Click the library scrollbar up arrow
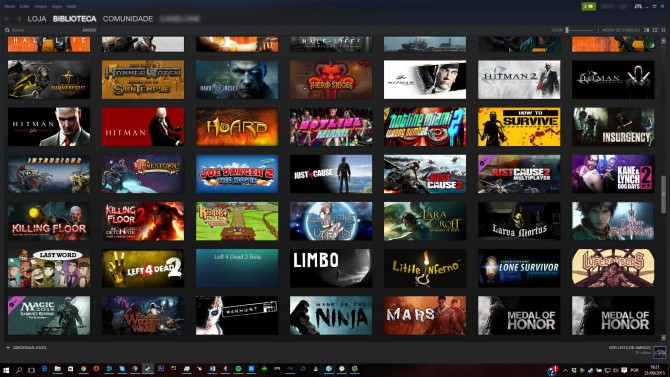670x377 pixels. click(x=663, y=41)
